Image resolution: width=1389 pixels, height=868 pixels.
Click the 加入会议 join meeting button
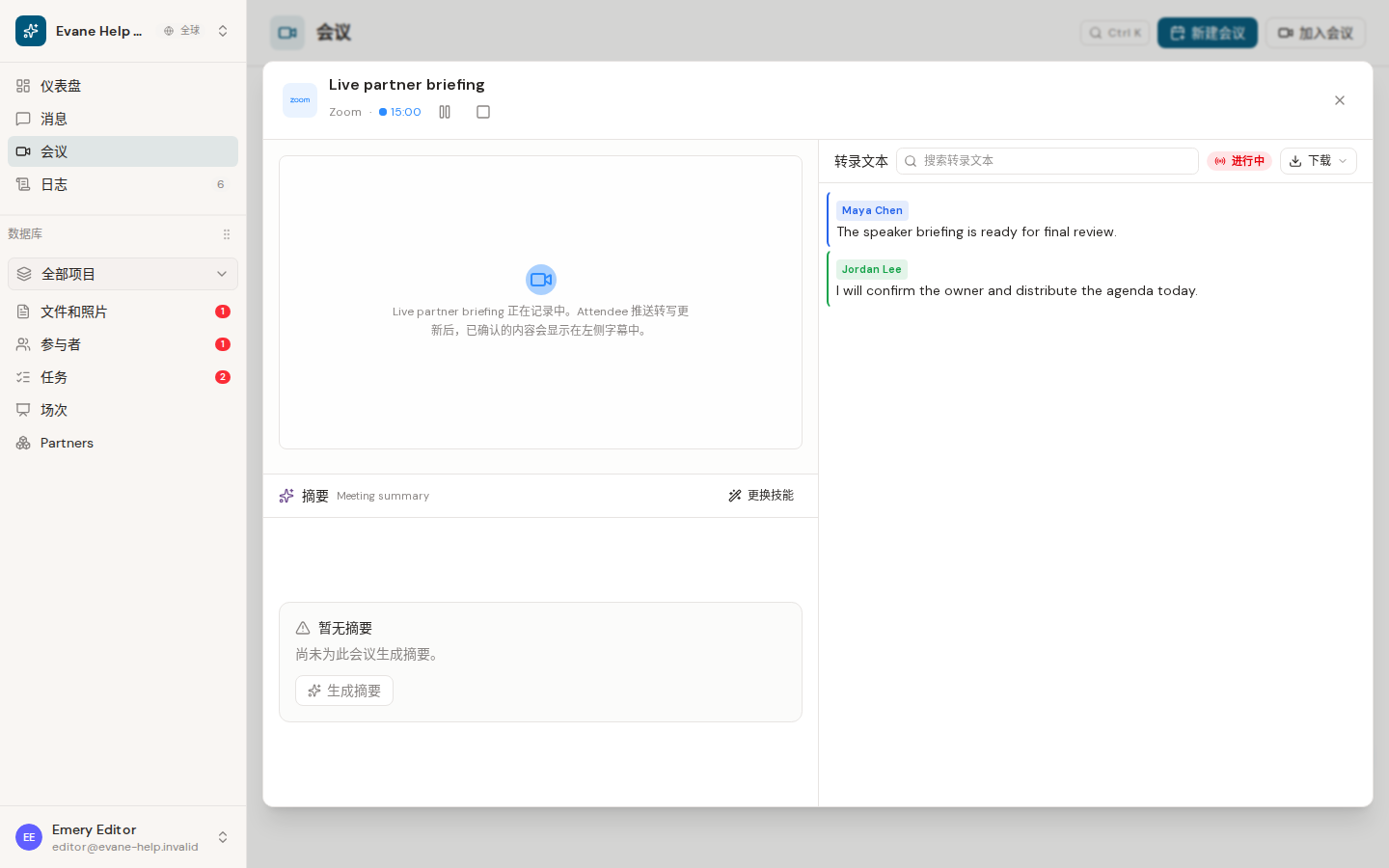[1316, 33]
